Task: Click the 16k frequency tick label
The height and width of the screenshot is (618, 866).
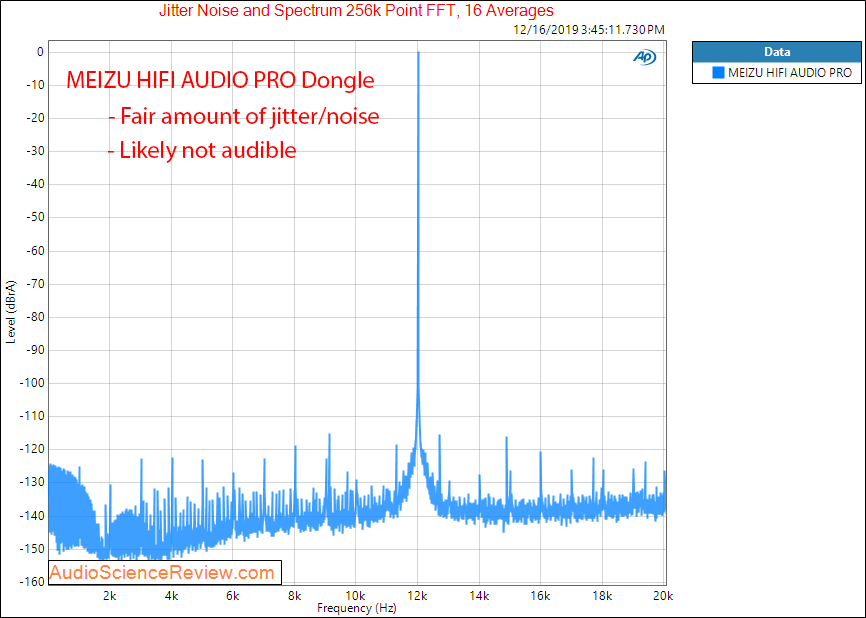Action: pos(540,596)
